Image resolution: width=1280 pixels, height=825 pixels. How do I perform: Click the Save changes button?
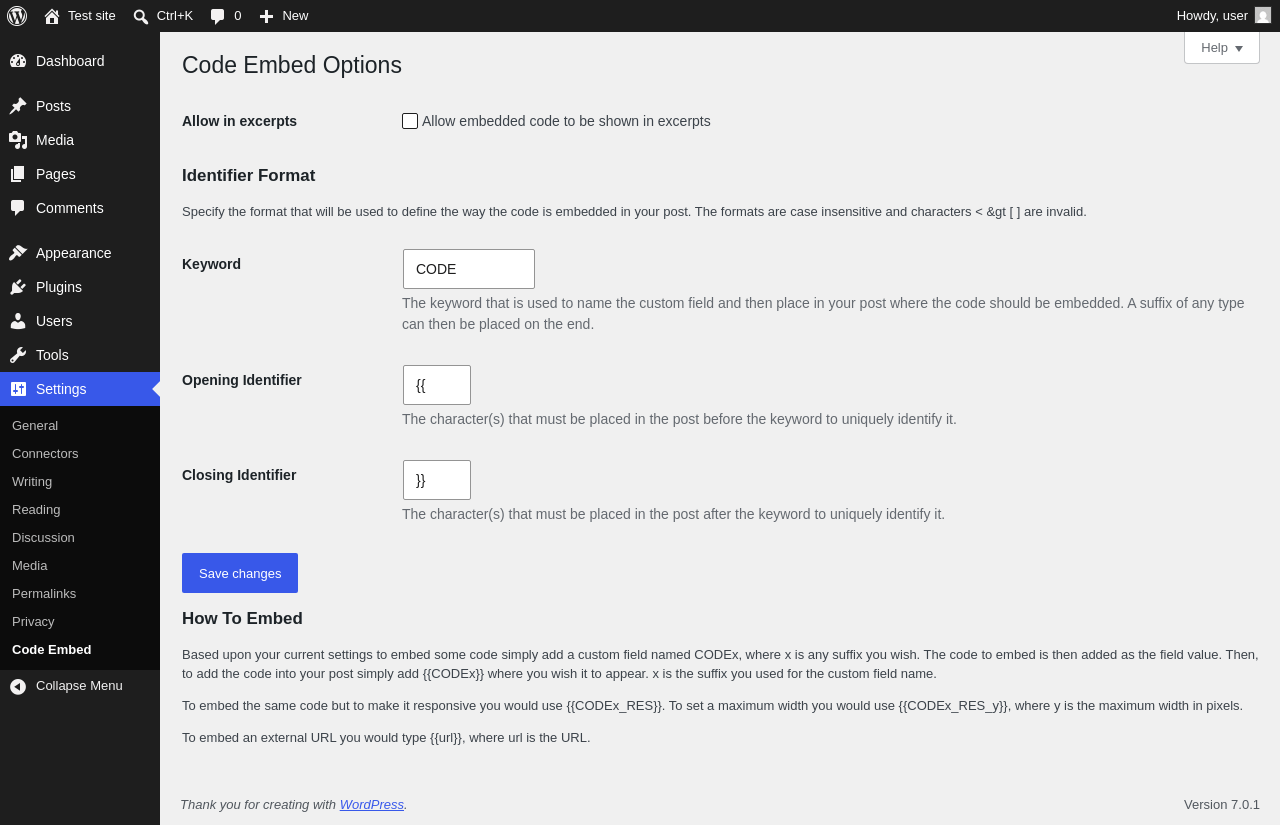(x=240, y=573)
